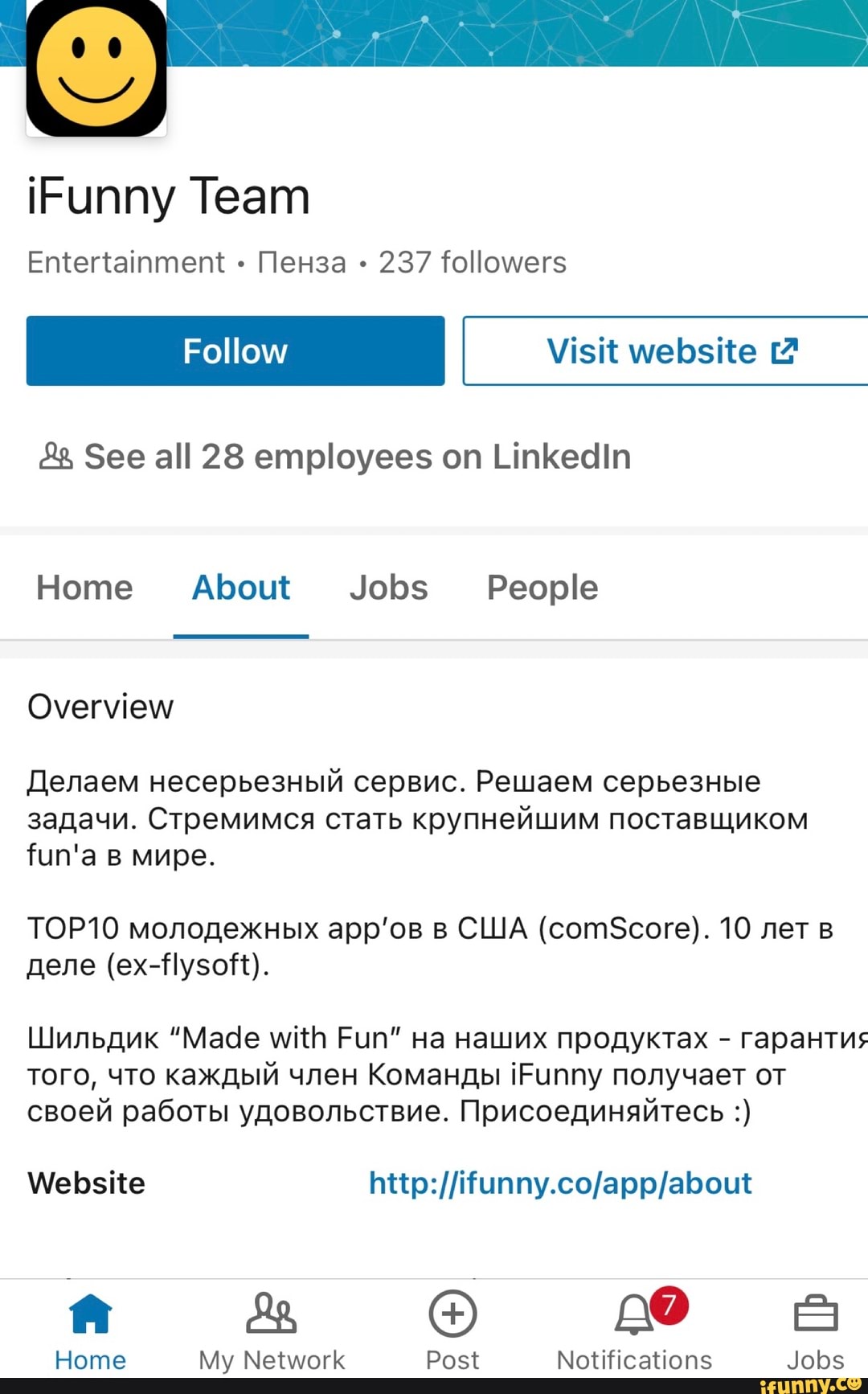The height and width of the screenshot is (1394, 868).
Task: Tap the employees icon beside See all
Action: (x=56, y=457)
